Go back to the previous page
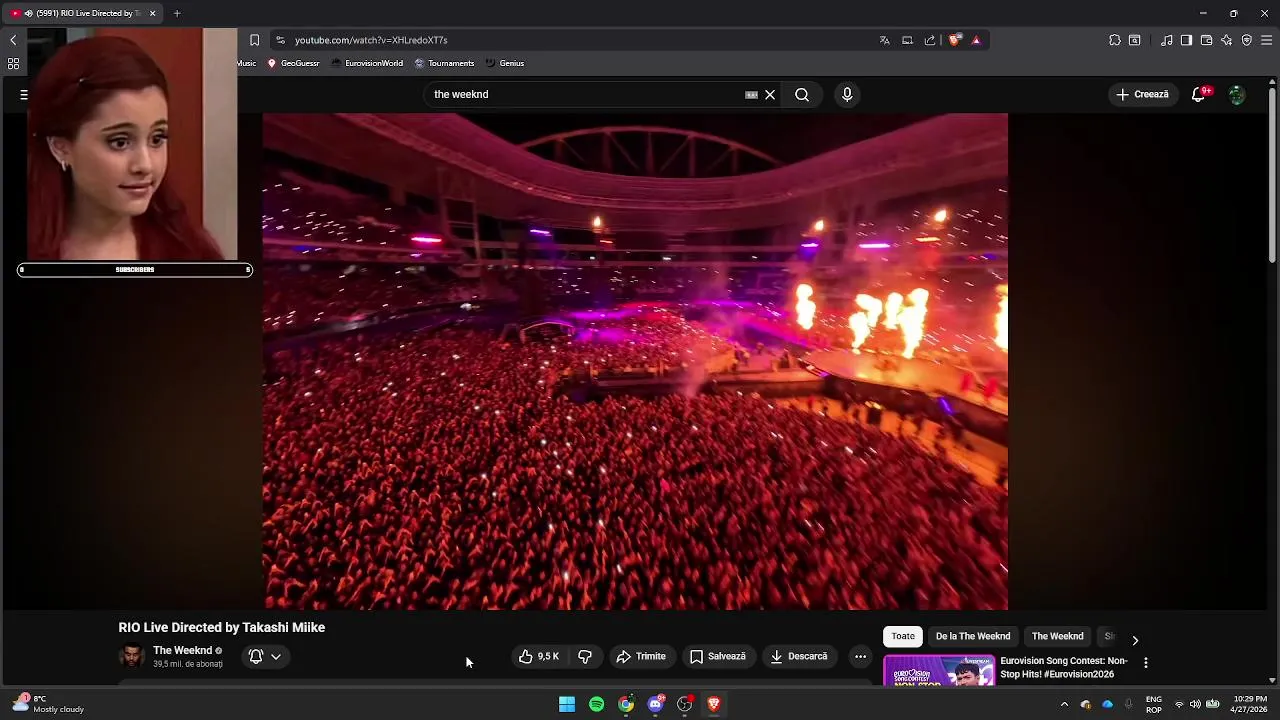This screenshot has height=720, width=1280. (x=13, y=40)
